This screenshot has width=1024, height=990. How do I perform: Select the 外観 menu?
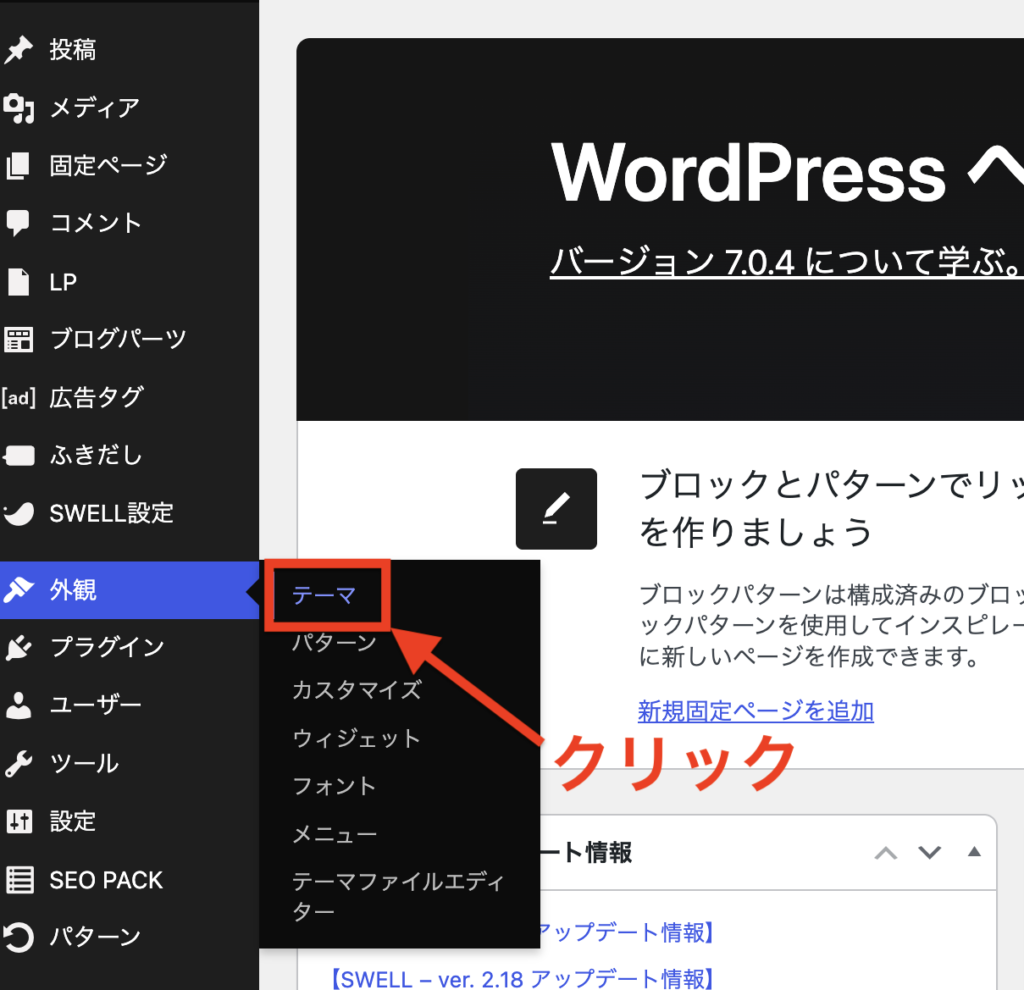click(x=129, y=590)
